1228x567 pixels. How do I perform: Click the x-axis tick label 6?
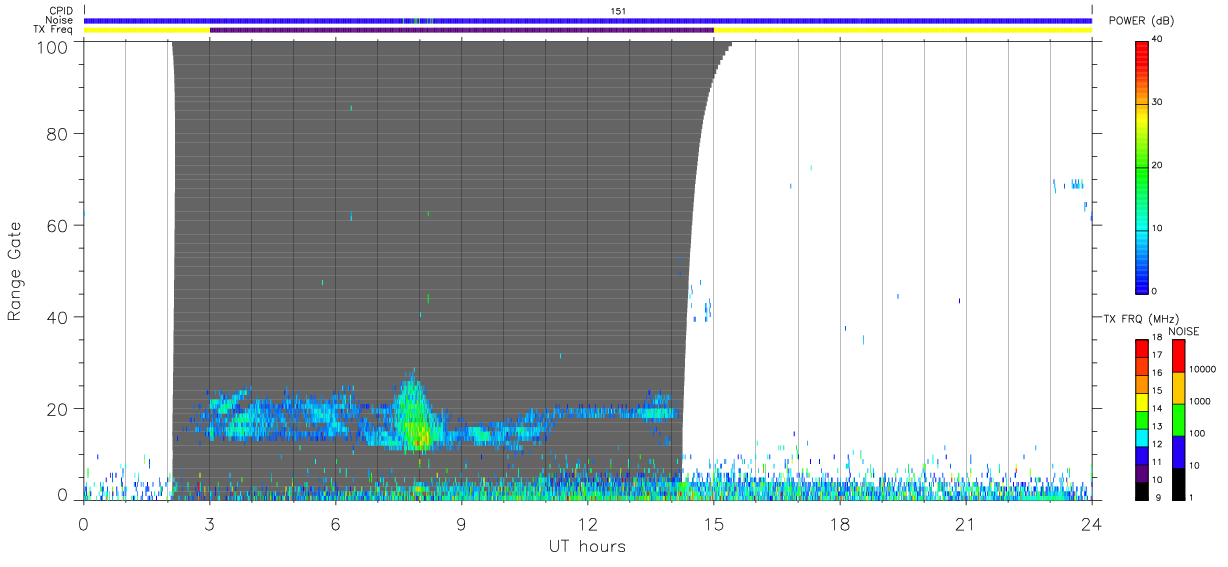[x=336, y=523]
